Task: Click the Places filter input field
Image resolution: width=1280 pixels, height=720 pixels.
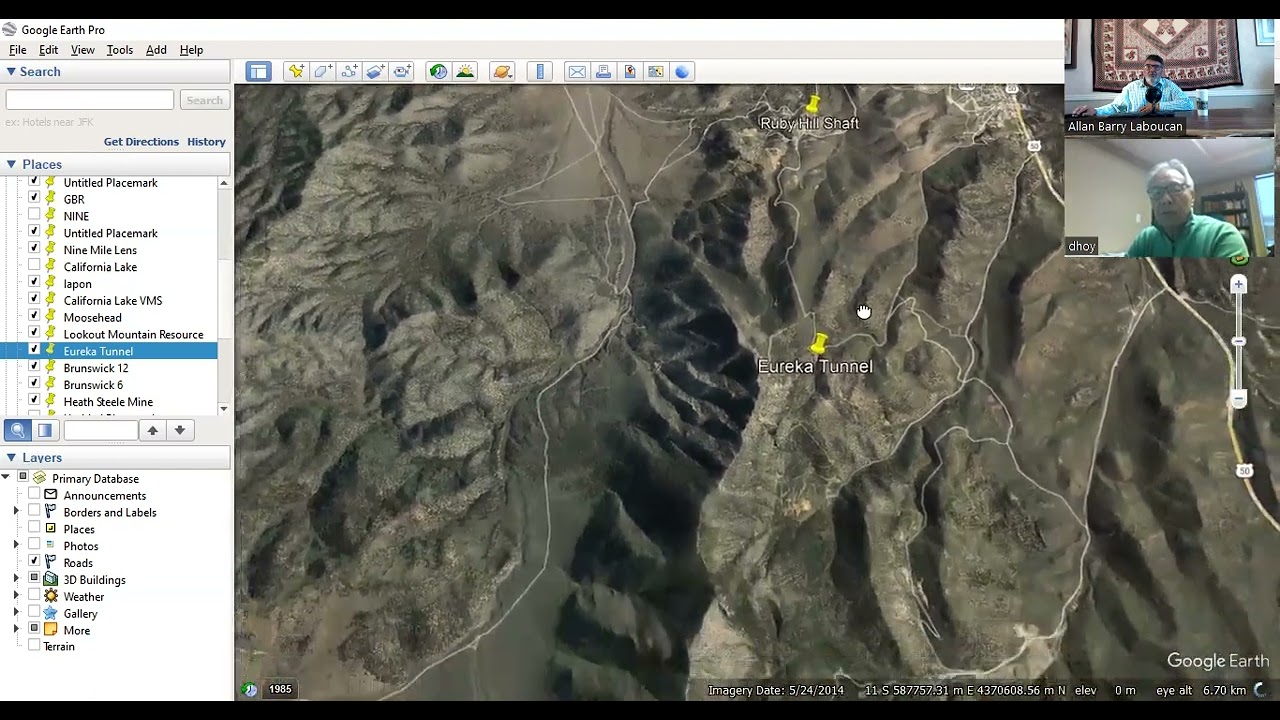Action: click(100, 430)
